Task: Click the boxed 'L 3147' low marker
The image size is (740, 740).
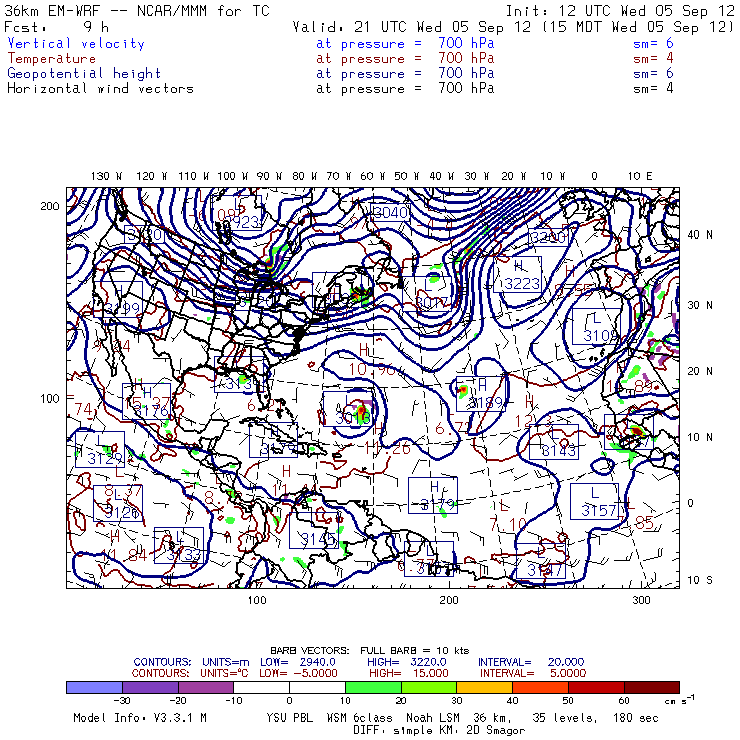Action: tap(541, 561)
